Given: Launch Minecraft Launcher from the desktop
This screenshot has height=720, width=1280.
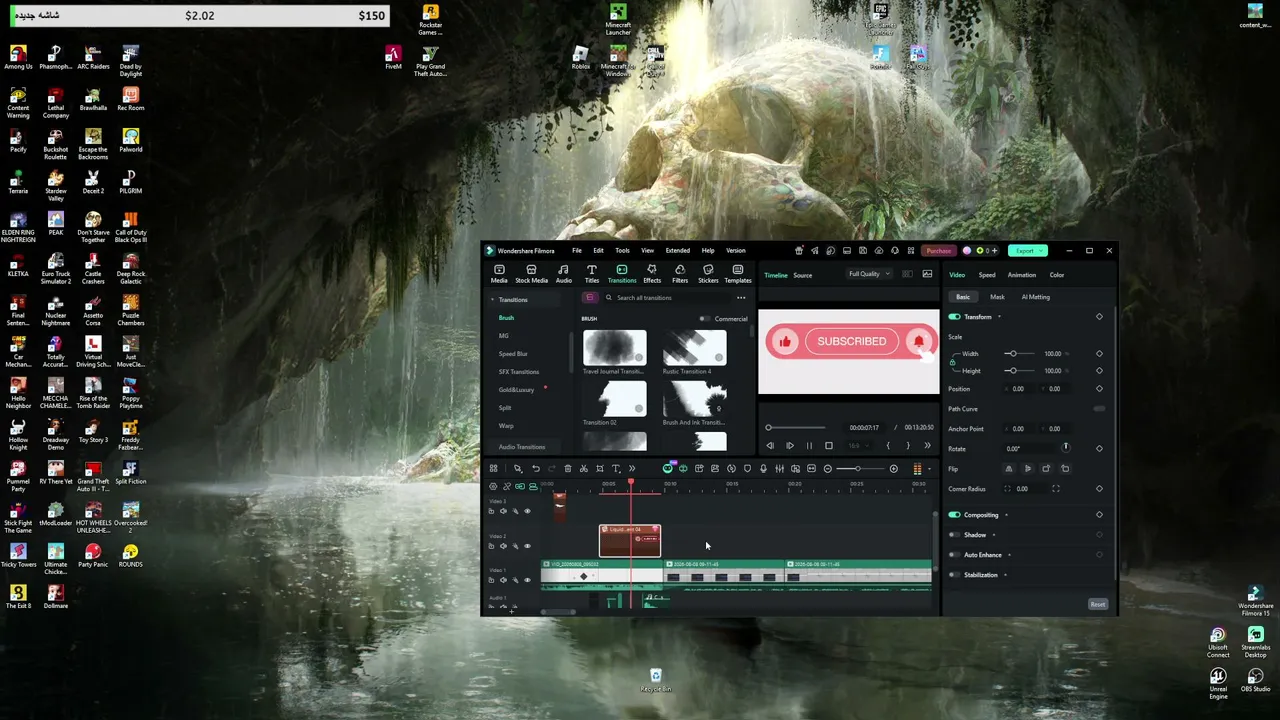Looking at the screenshot, I should click(x=618, y=20).
